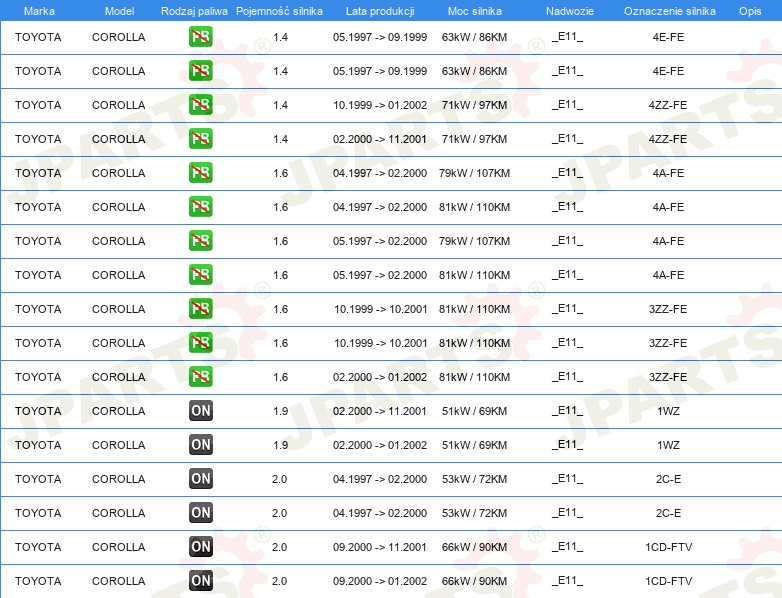
Task: Click diesel ON icon in 1WZ row ending 01.2002
Action: coord(200,444)
